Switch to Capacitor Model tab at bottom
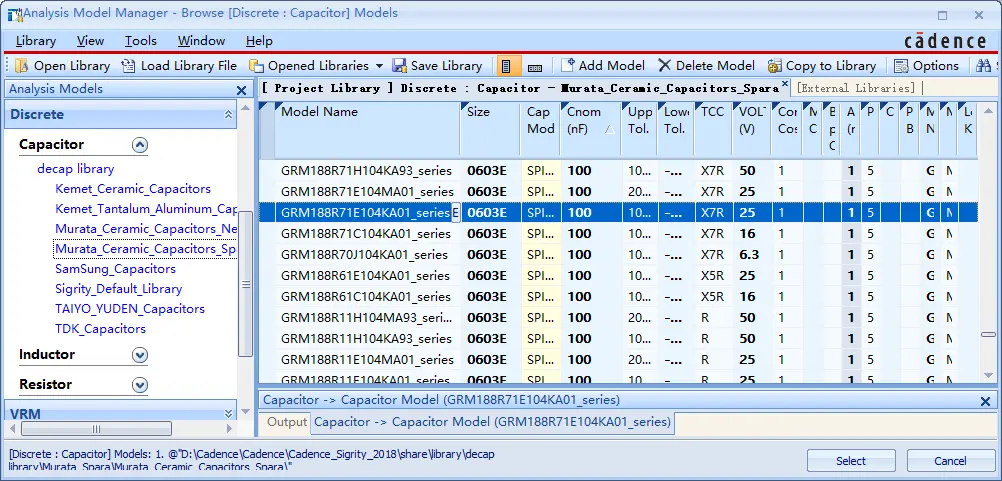1002x481 pixels. (493, 422)
